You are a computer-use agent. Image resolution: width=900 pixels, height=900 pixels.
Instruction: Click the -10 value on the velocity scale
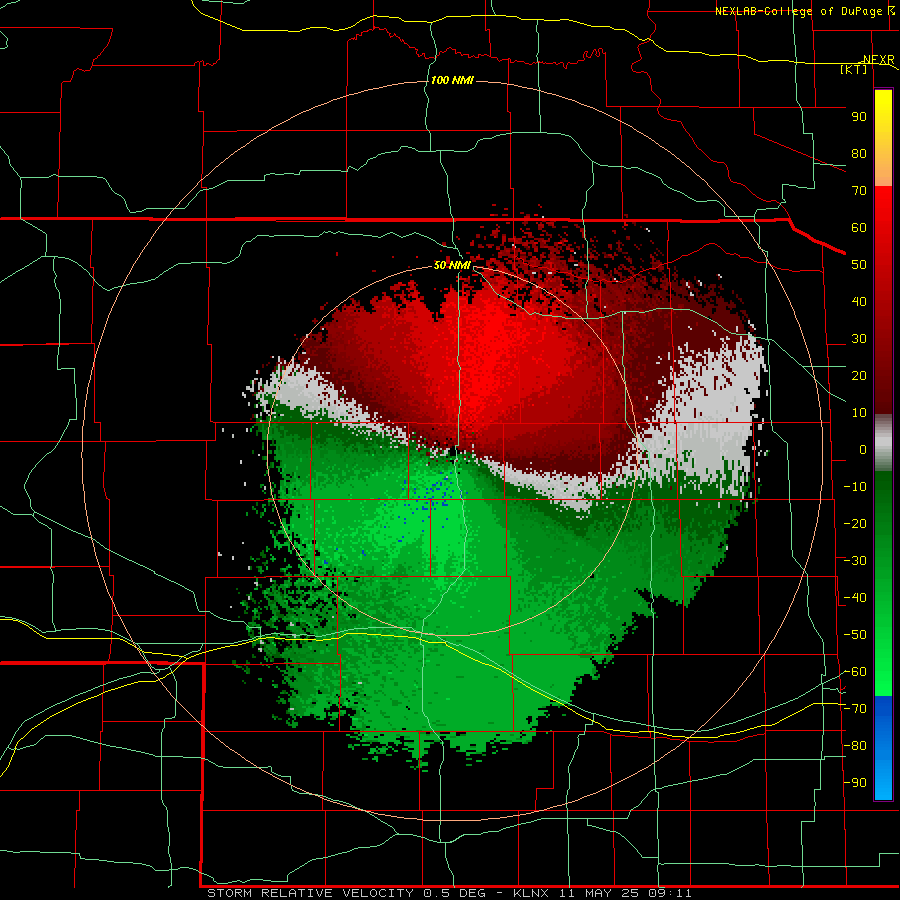tap(855, 487)
